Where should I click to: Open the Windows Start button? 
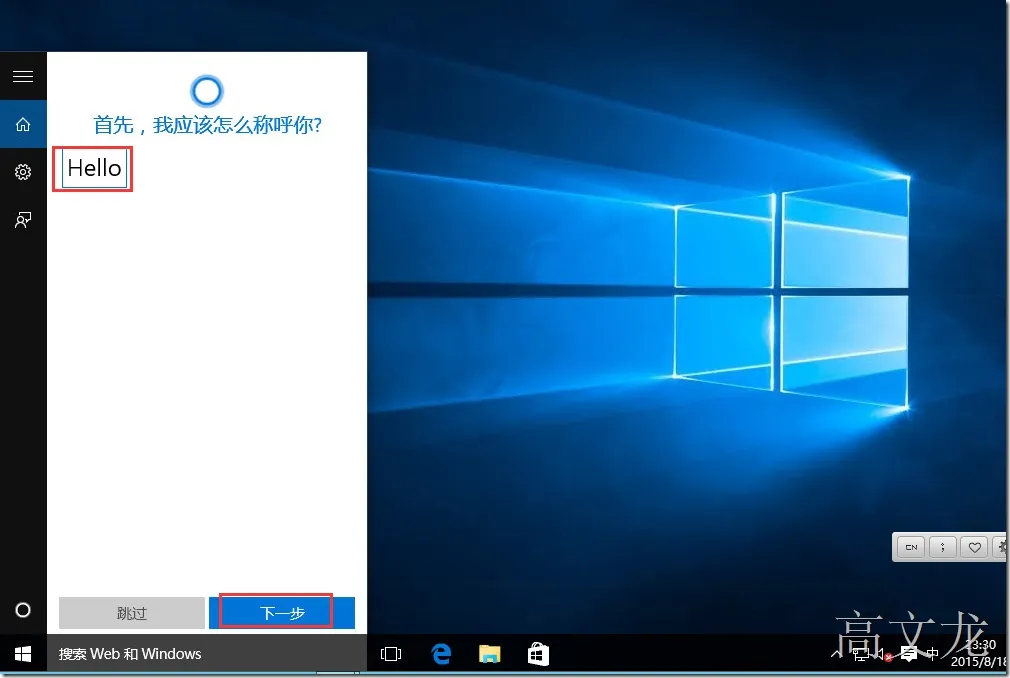(23, 654)
